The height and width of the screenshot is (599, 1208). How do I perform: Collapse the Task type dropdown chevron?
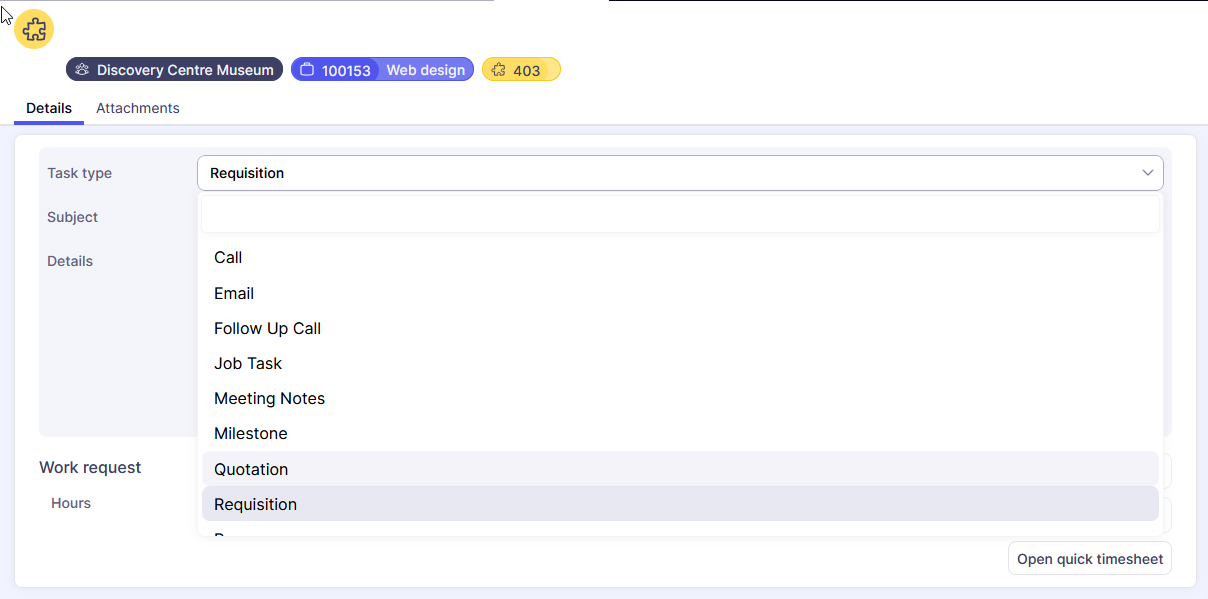pyautogui.click(x=1147, y=173)
